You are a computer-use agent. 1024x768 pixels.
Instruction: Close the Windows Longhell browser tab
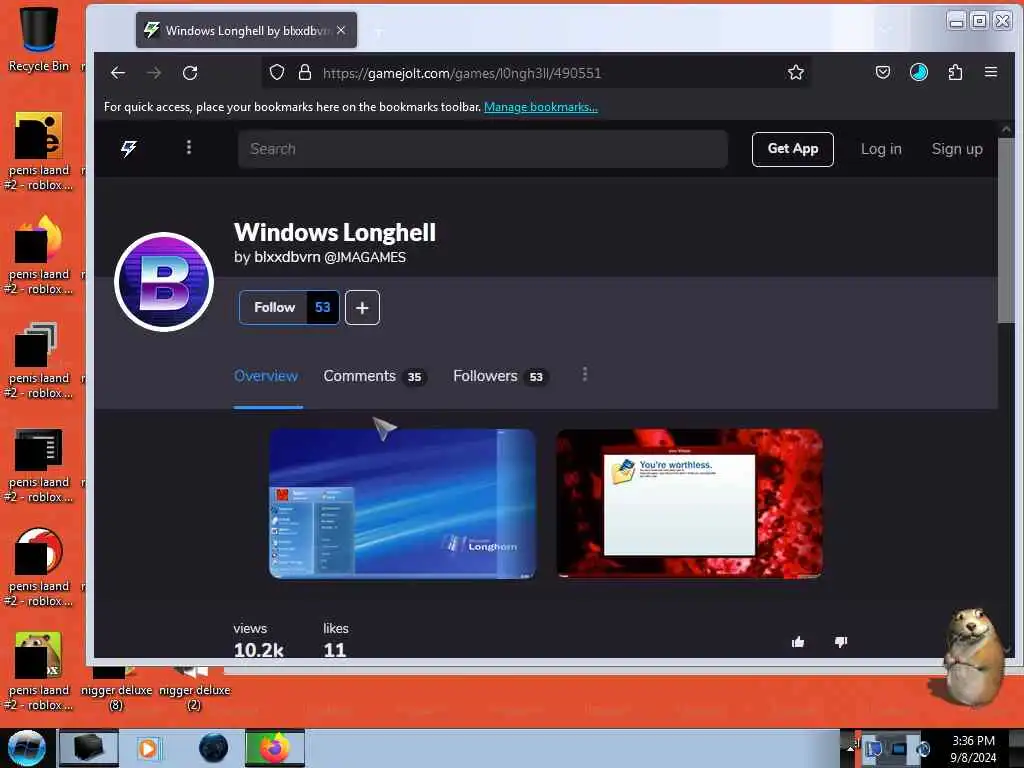(341, 30)
